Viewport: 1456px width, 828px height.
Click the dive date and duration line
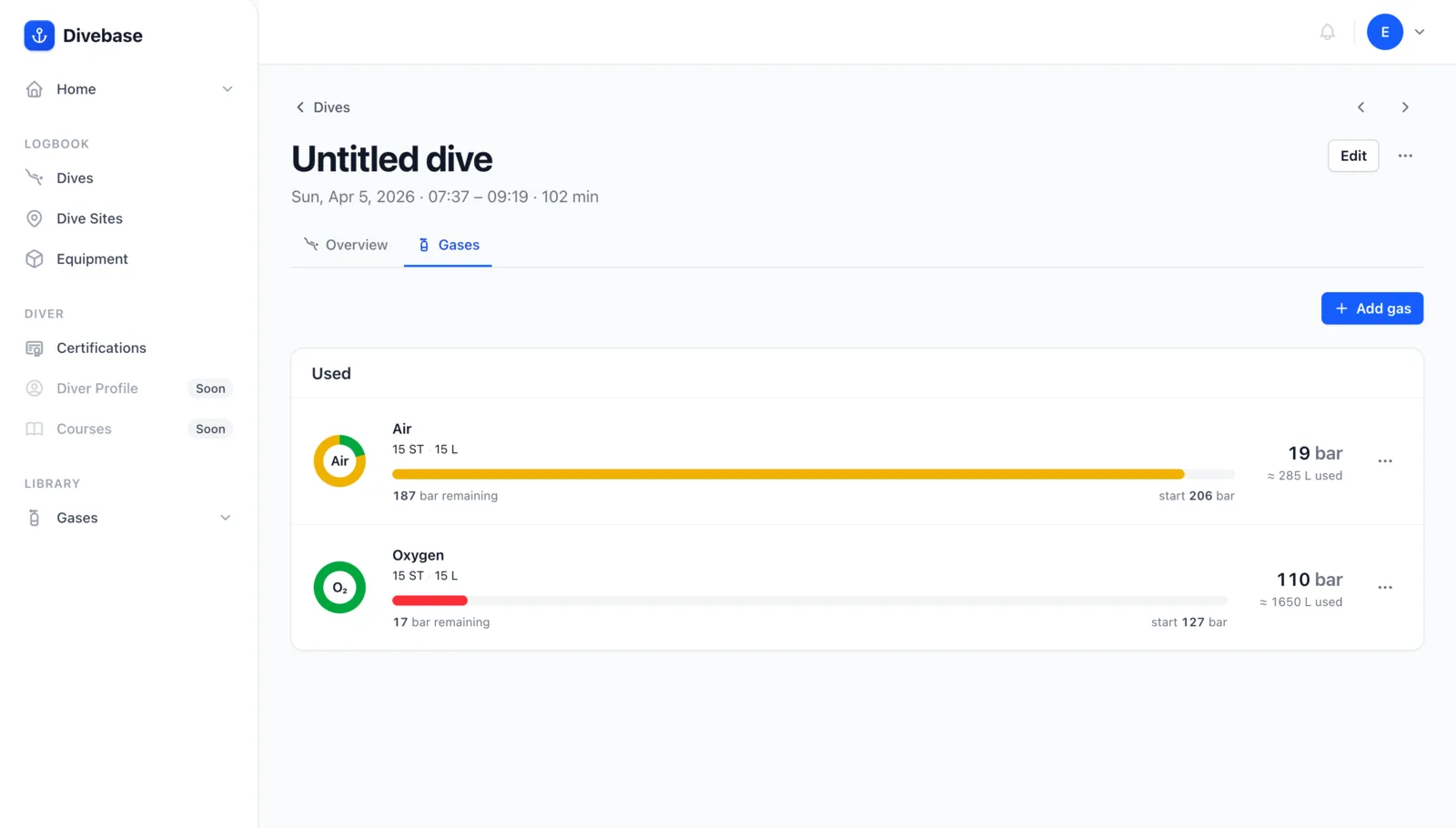pos(445,197)
